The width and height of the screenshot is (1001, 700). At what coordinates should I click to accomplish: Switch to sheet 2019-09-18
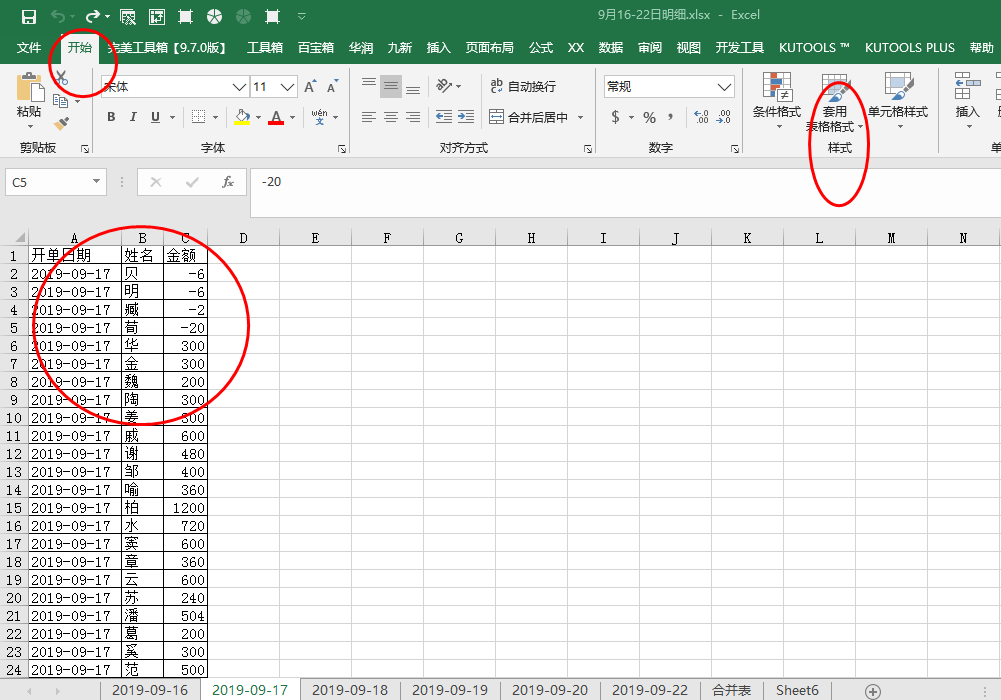point(350,690)
